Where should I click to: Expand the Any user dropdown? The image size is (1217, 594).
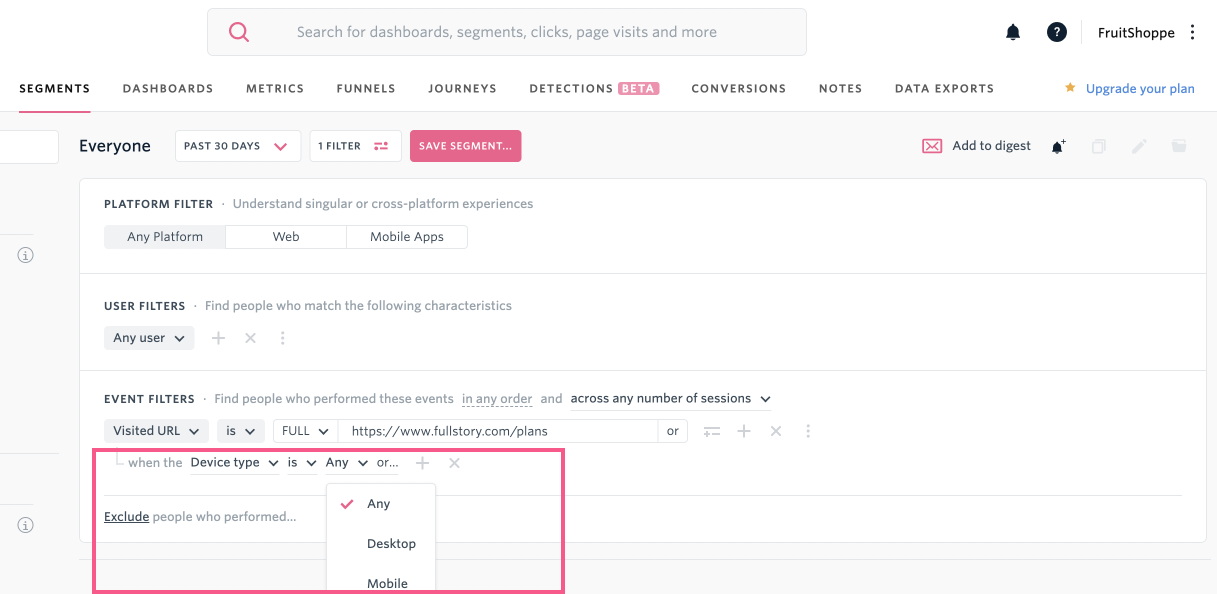click(149, 338)
